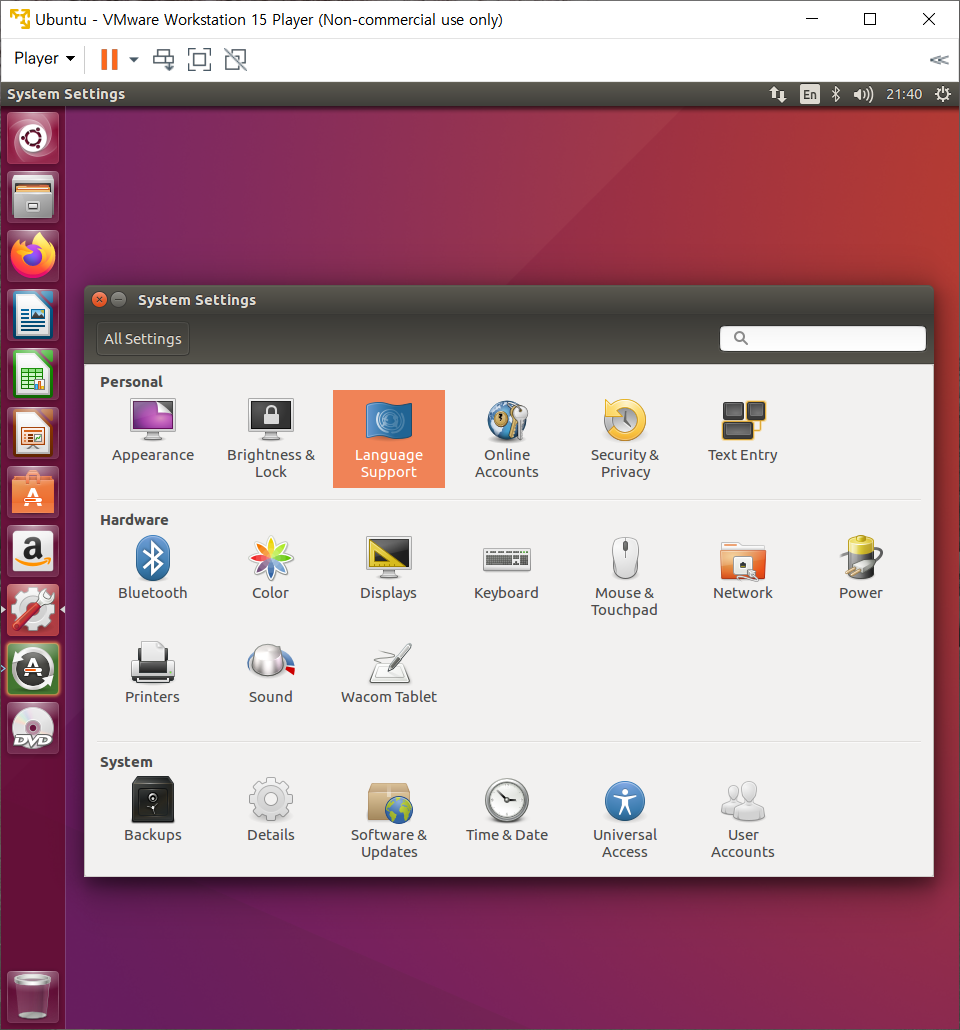Expand the power options dropdown arrow

[134, 59]
